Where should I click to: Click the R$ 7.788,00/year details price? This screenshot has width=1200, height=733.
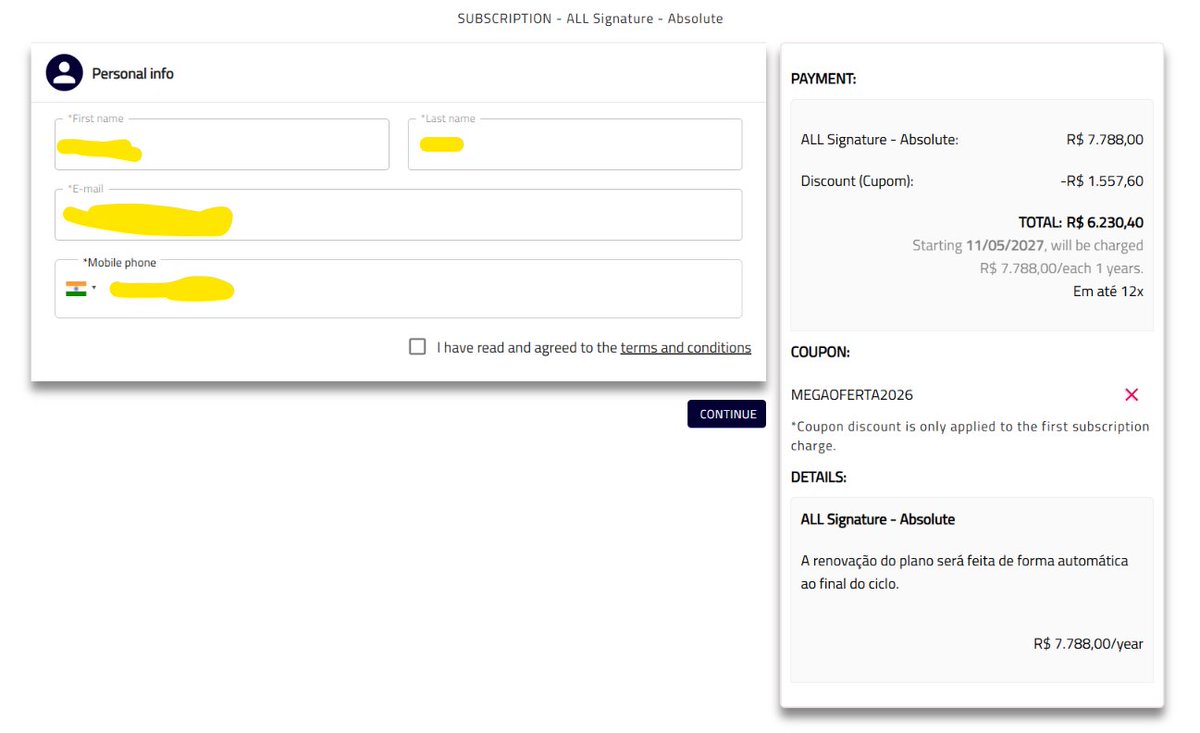1088,644
